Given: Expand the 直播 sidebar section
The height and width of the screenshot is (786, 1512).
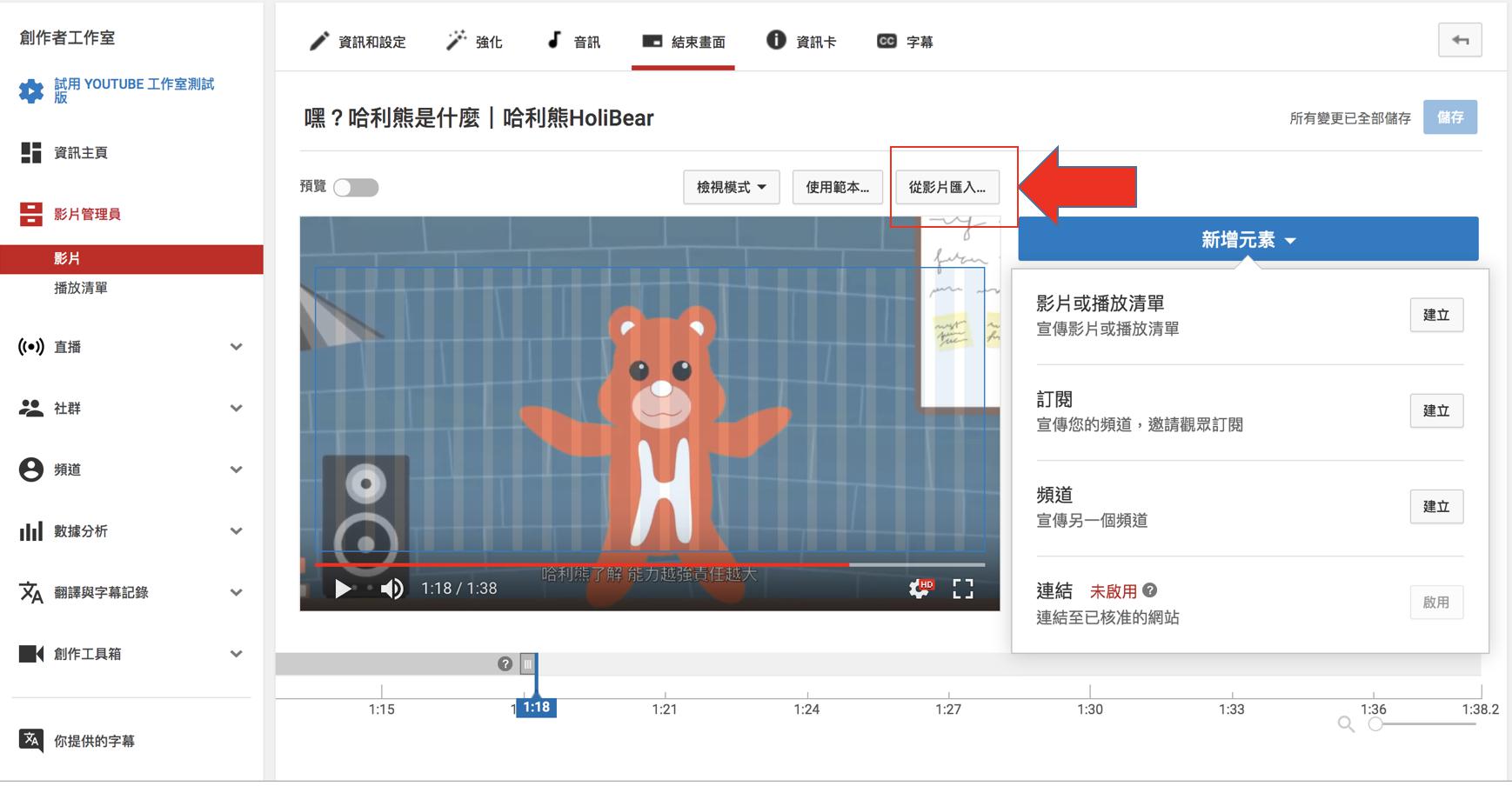Looking at the screenshot, I should pyautogui.click(x=236, y=347).
